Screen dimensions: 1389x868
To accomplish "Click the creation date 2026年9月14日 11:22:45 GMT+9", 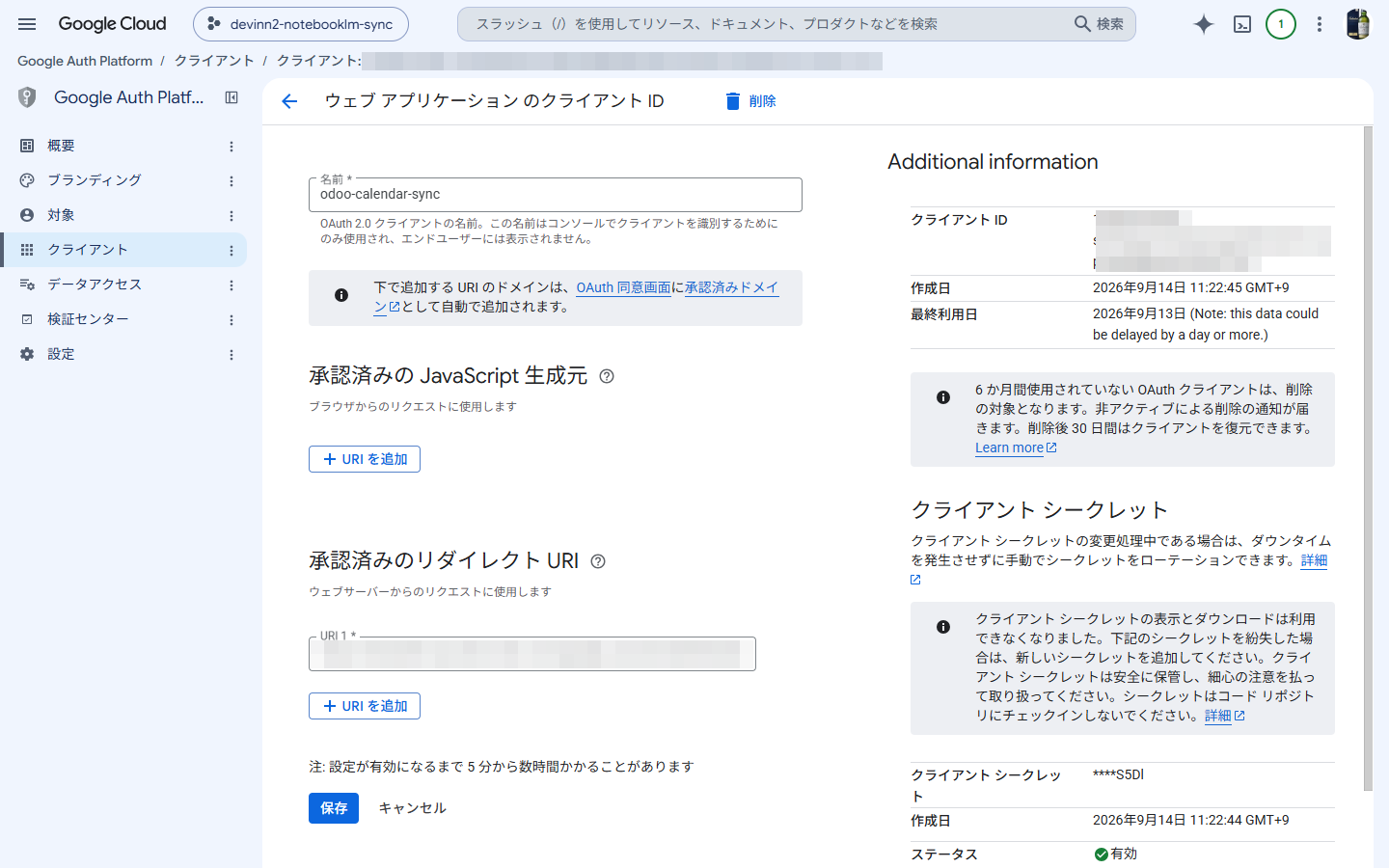I will click(x=1190, y=287).
